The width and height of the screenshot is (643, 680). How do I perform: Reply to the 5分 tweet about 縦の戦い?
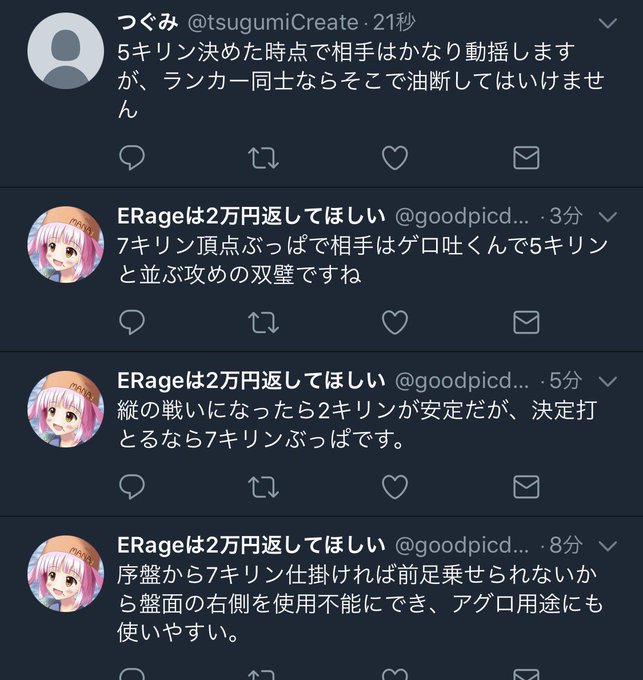[132, 487]
